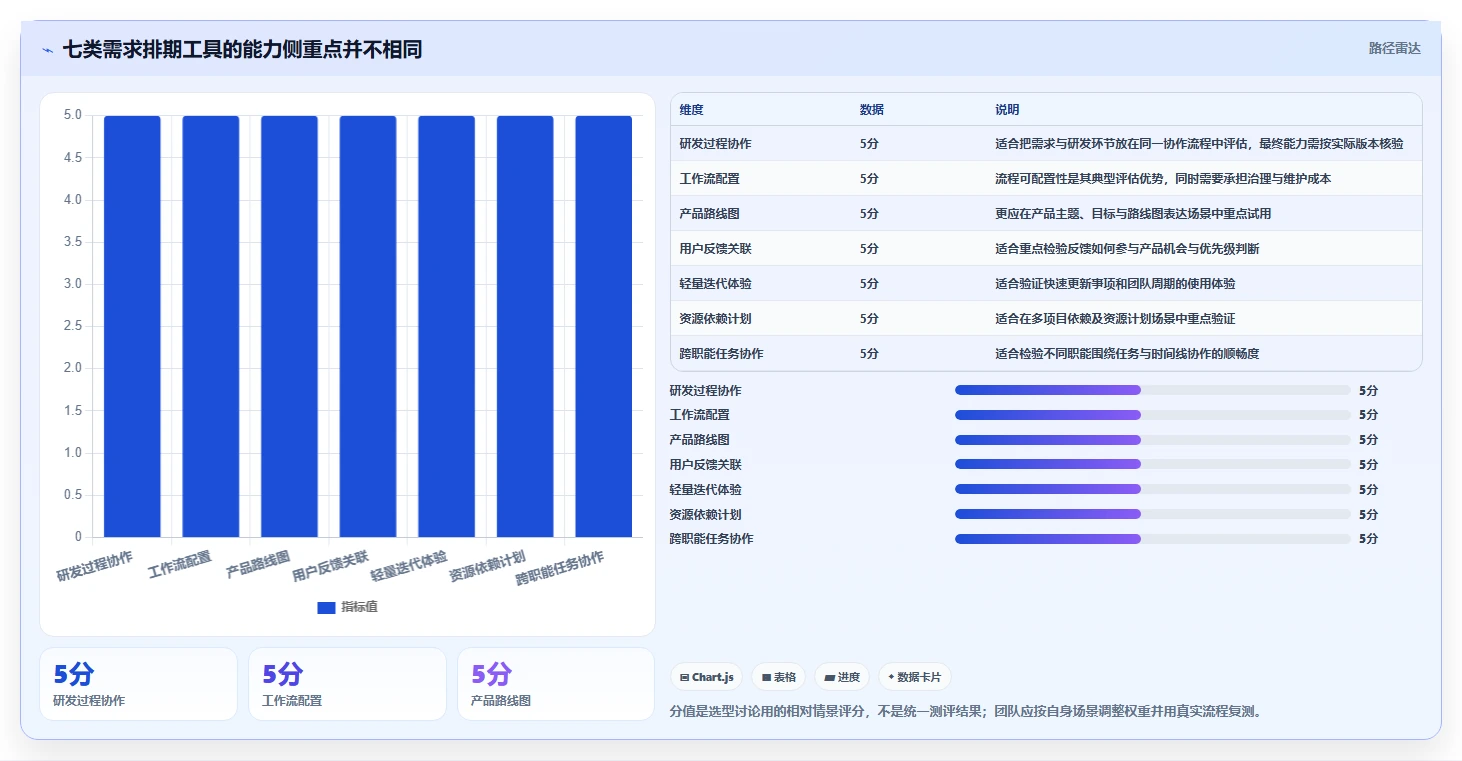Click the description starting 适合检验不同职能
1462x761 pixels.
click(x=1127, y=354)
